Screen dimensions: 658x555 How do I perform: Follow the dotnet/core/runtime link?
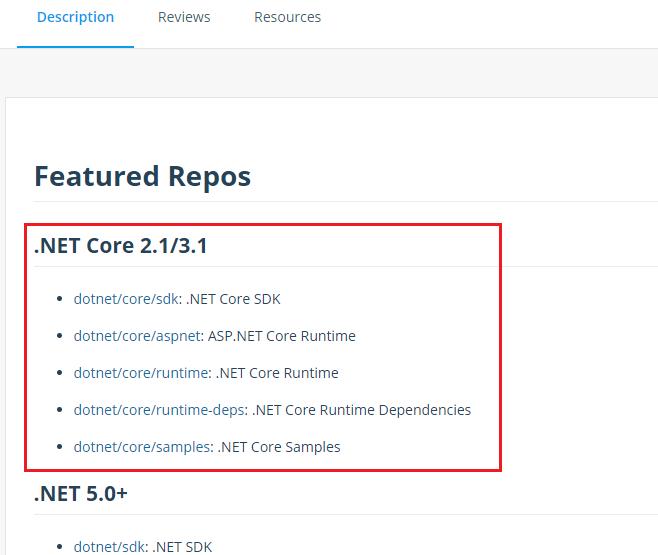[141, 373]
